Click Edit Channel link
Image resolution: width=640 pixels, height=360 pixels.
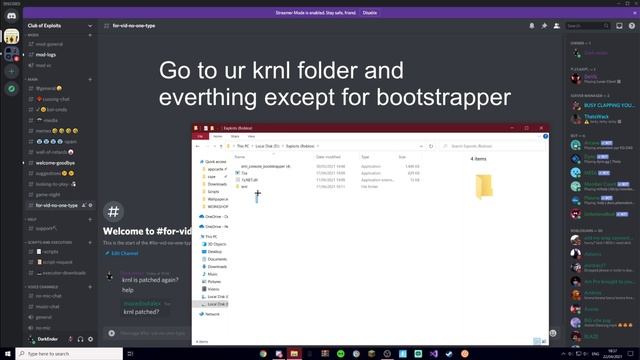(x=121, y=253)
